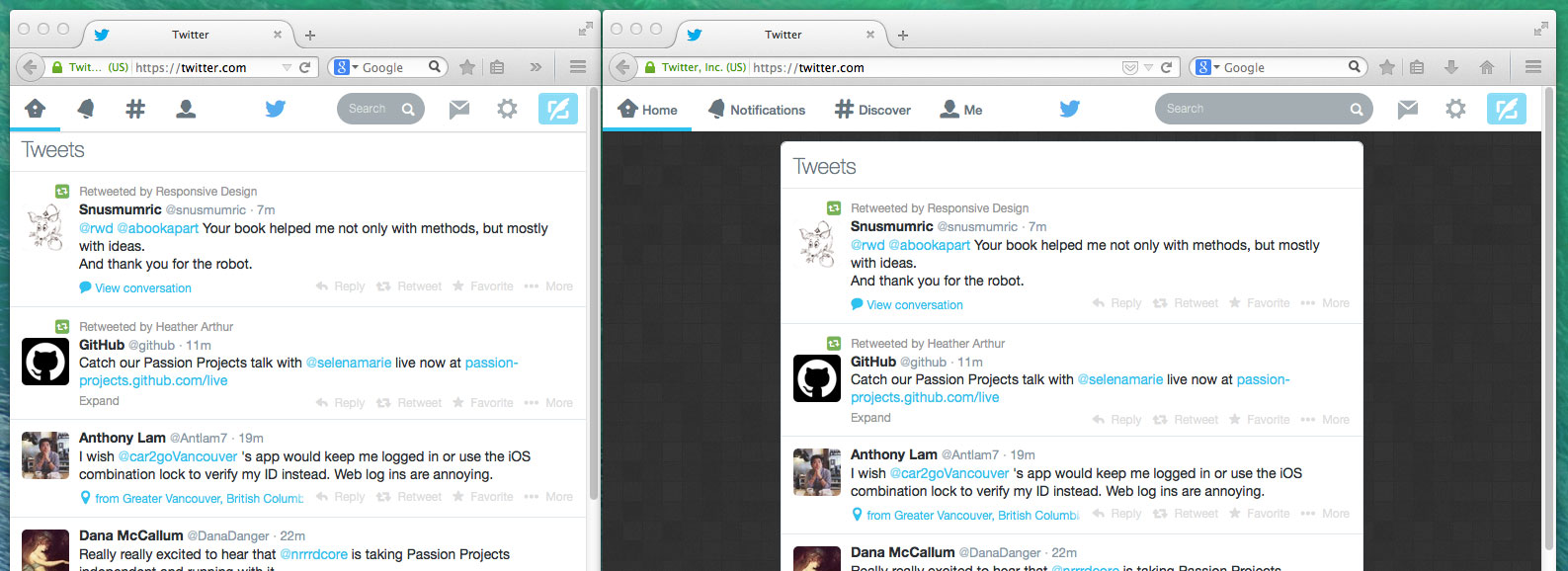Open hamburger menu in right browser

tap(1533, 67)
